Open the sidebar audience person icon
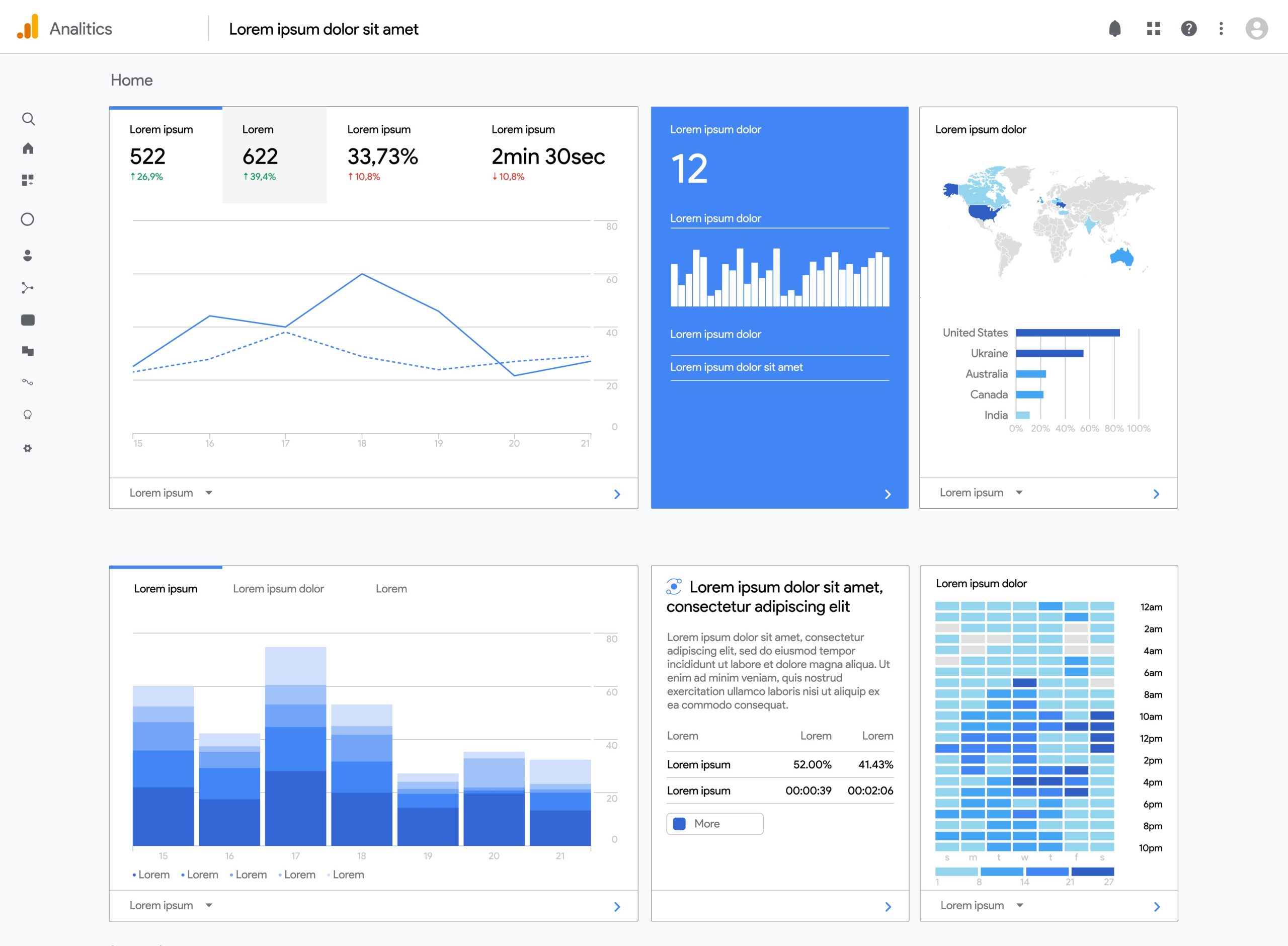This screenshot has height=946, width=1288. click(x=28, y=256)
